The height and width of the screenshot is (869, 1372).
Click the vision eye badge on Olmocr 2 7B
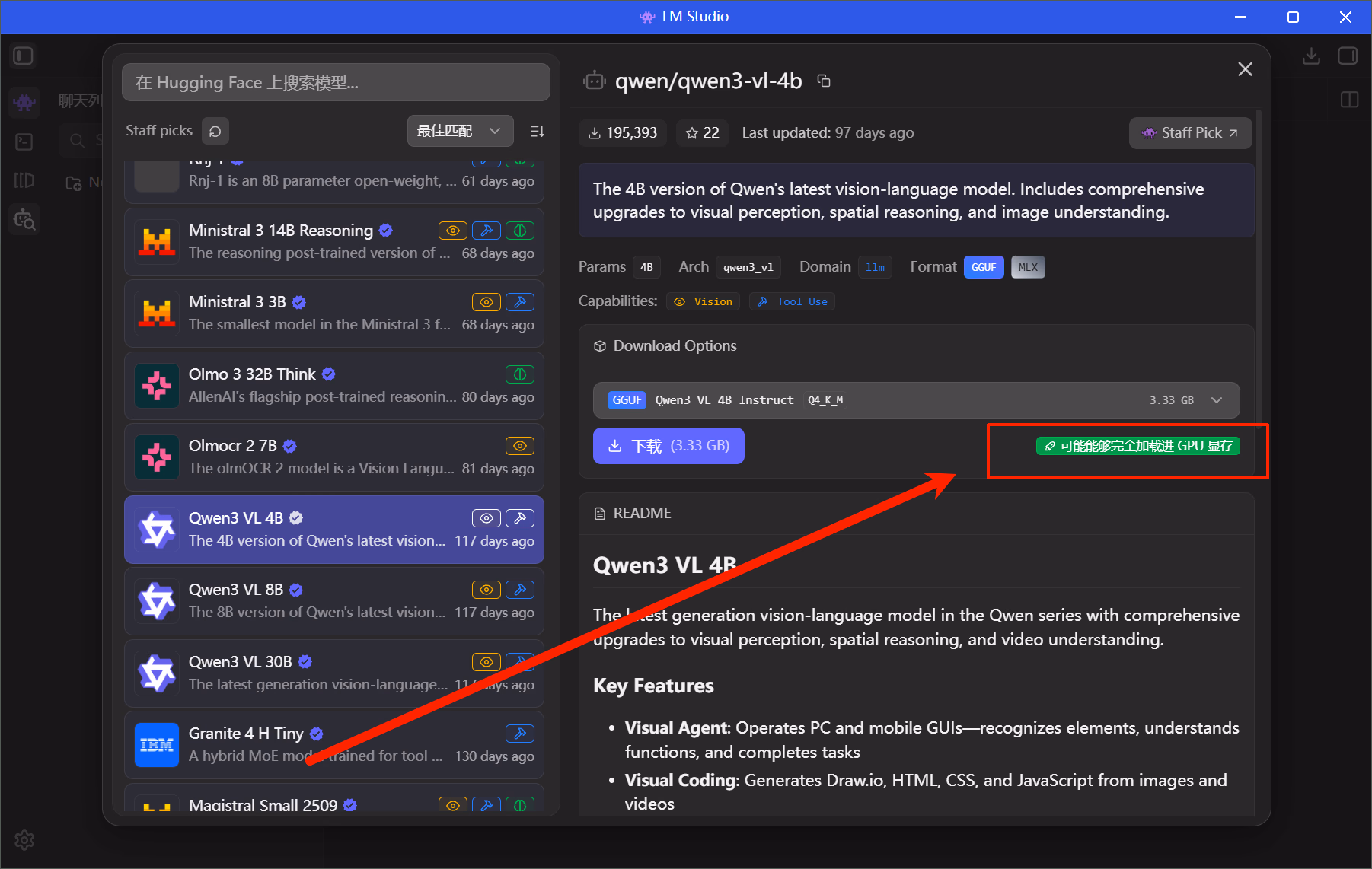point(520,446)
